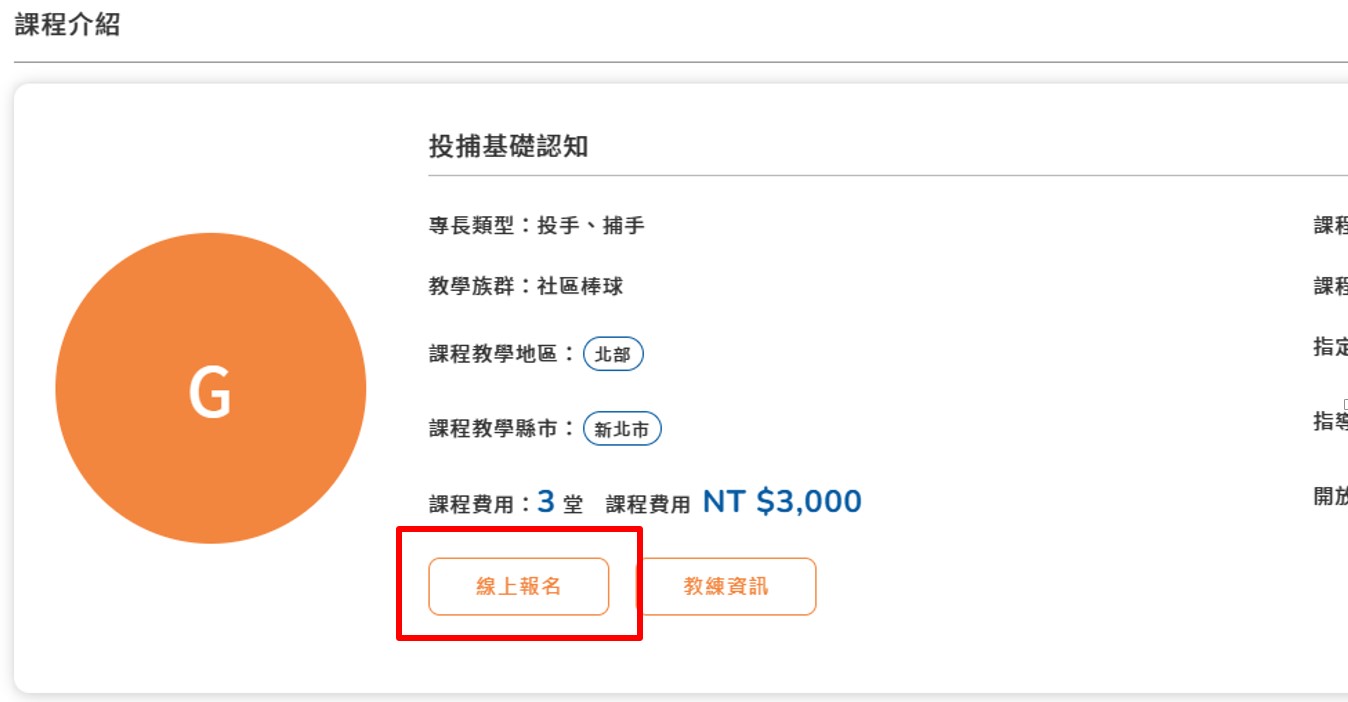Click the truncated 指定 text at right edge
The image size is (1348, 702).
pos(1331,347)
